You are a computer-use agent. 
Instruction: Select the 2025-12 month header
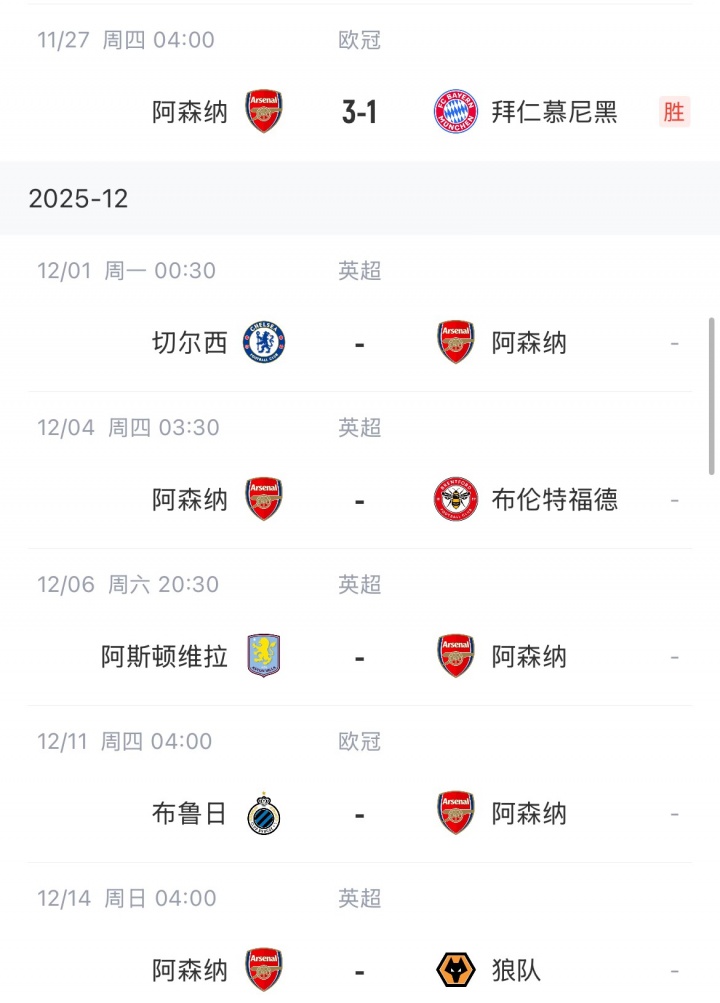click(x=78, y=198)
